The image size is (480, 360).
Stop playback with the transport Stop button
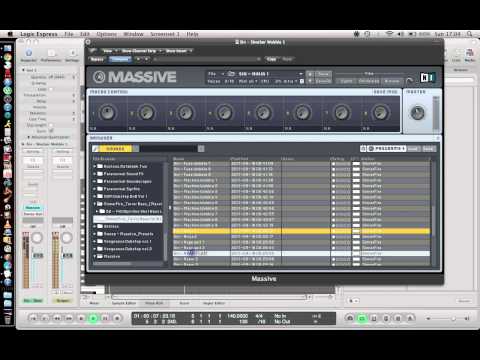[81, 318]
